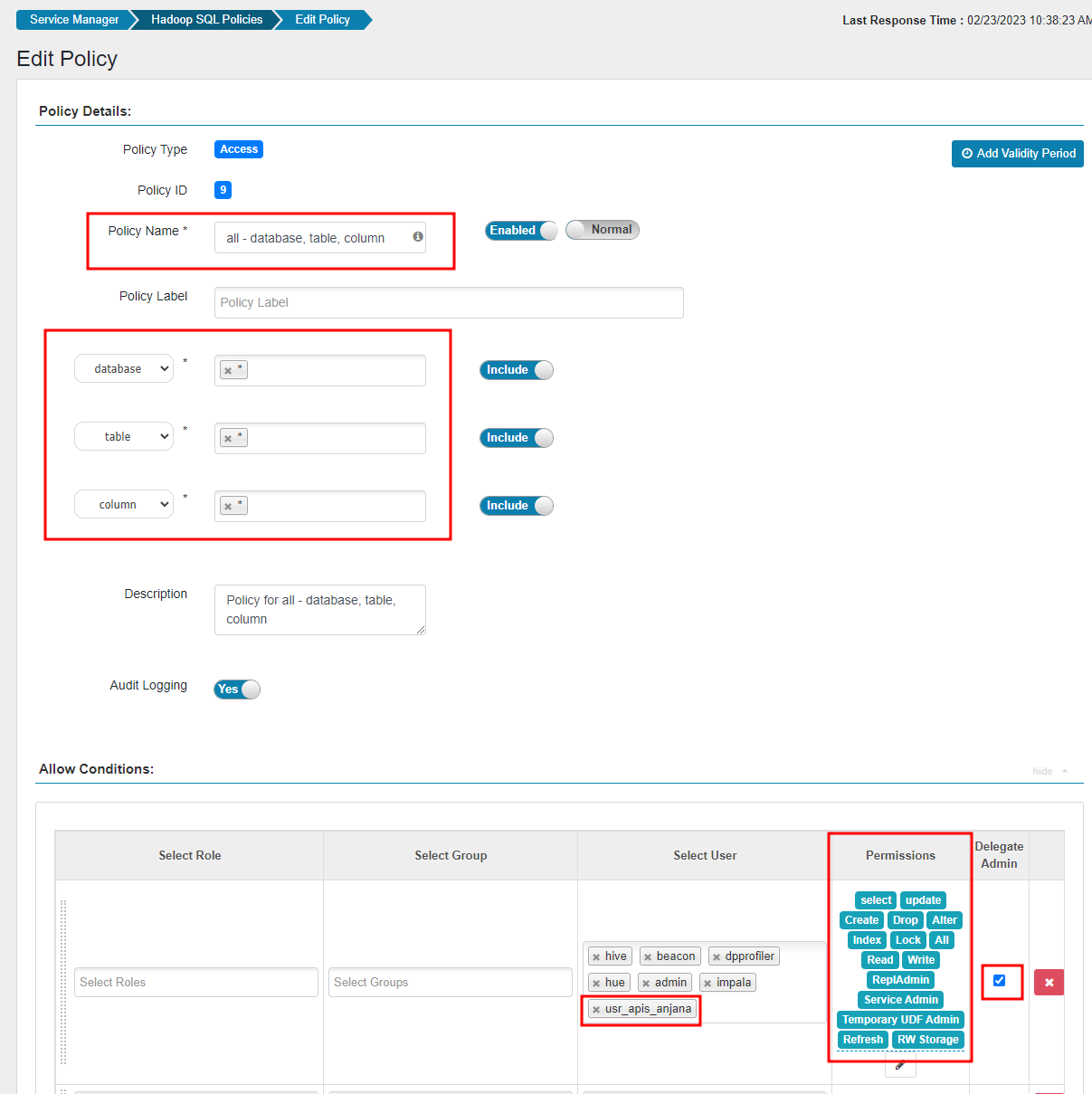This screenshot has height=1094, width=1092.
Task: Click the pencil icon to edit permissions
Action: [x=900, y=1065]
